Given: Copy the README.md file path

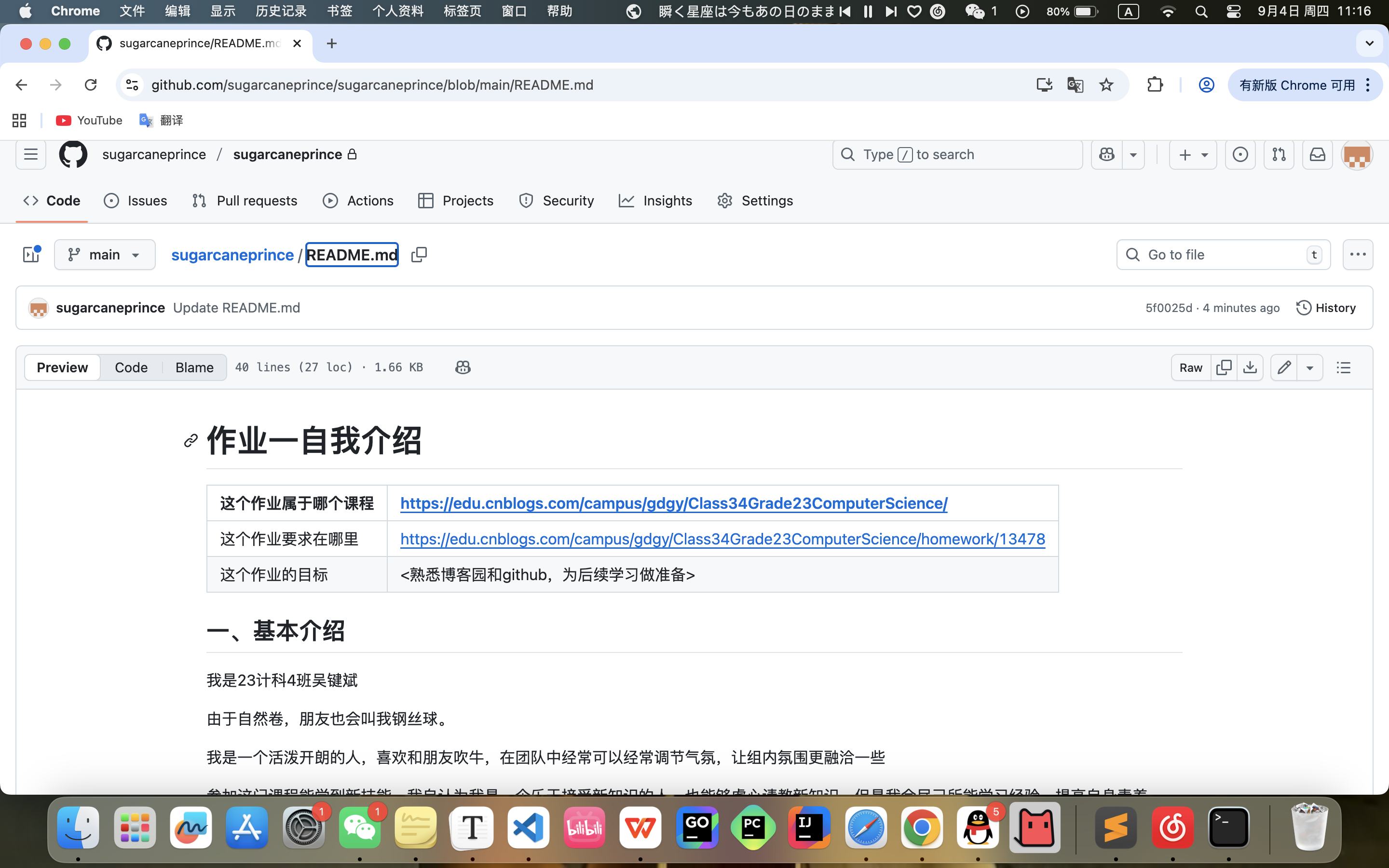Looking at the screenshot, I should tap(419, 254).
